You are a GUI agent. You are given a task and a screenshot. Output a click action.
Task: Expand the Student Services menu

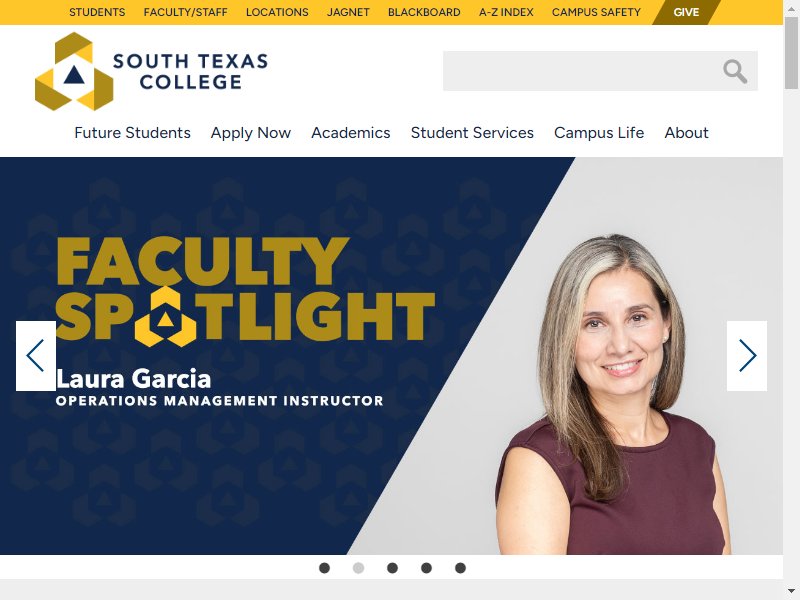click(x=472, y=133)
